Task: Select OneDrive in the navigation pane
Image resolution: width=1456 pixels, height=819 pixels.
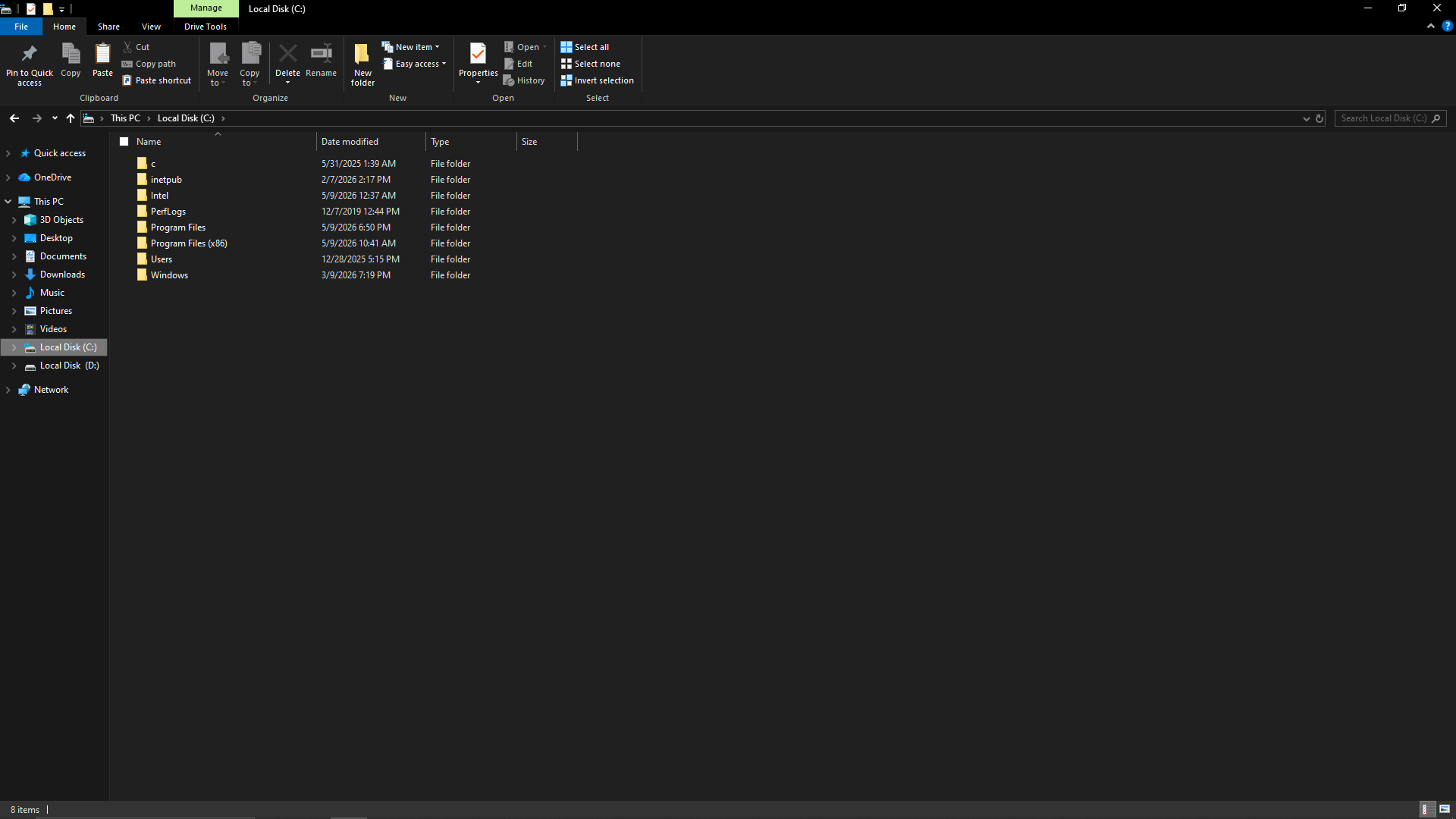Action: point(53,177)
